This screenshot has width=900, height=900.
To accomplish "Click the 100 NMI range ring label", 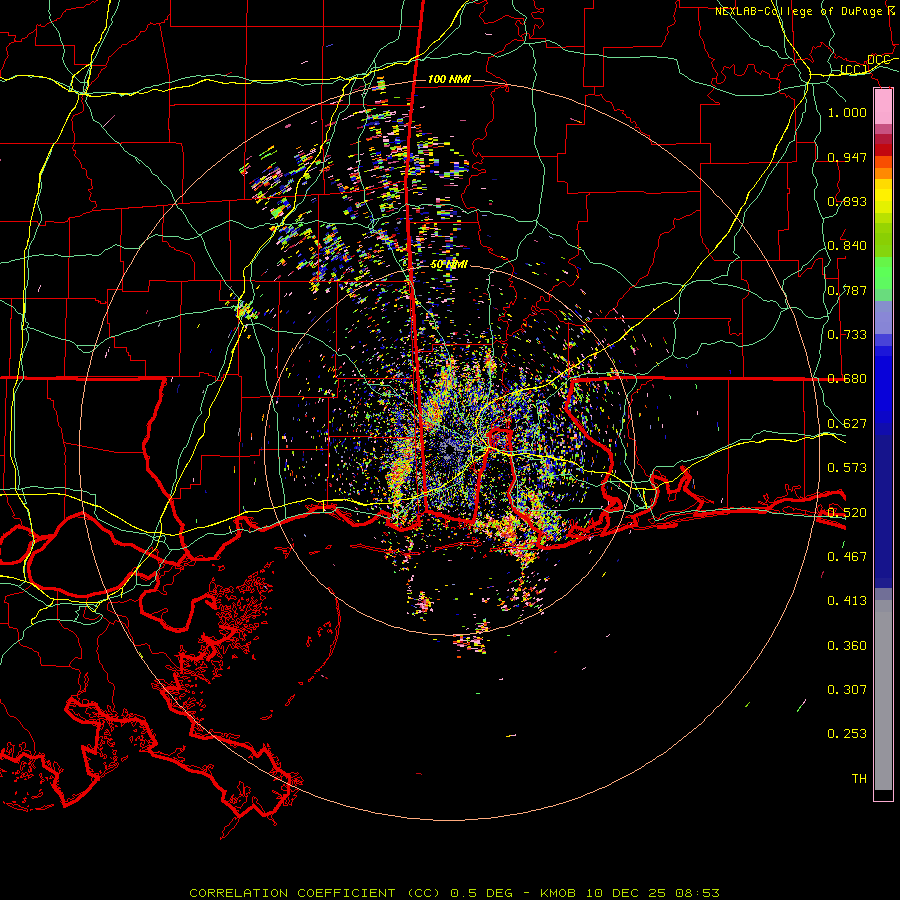I will pyautogui.click(x=449, y=79).
